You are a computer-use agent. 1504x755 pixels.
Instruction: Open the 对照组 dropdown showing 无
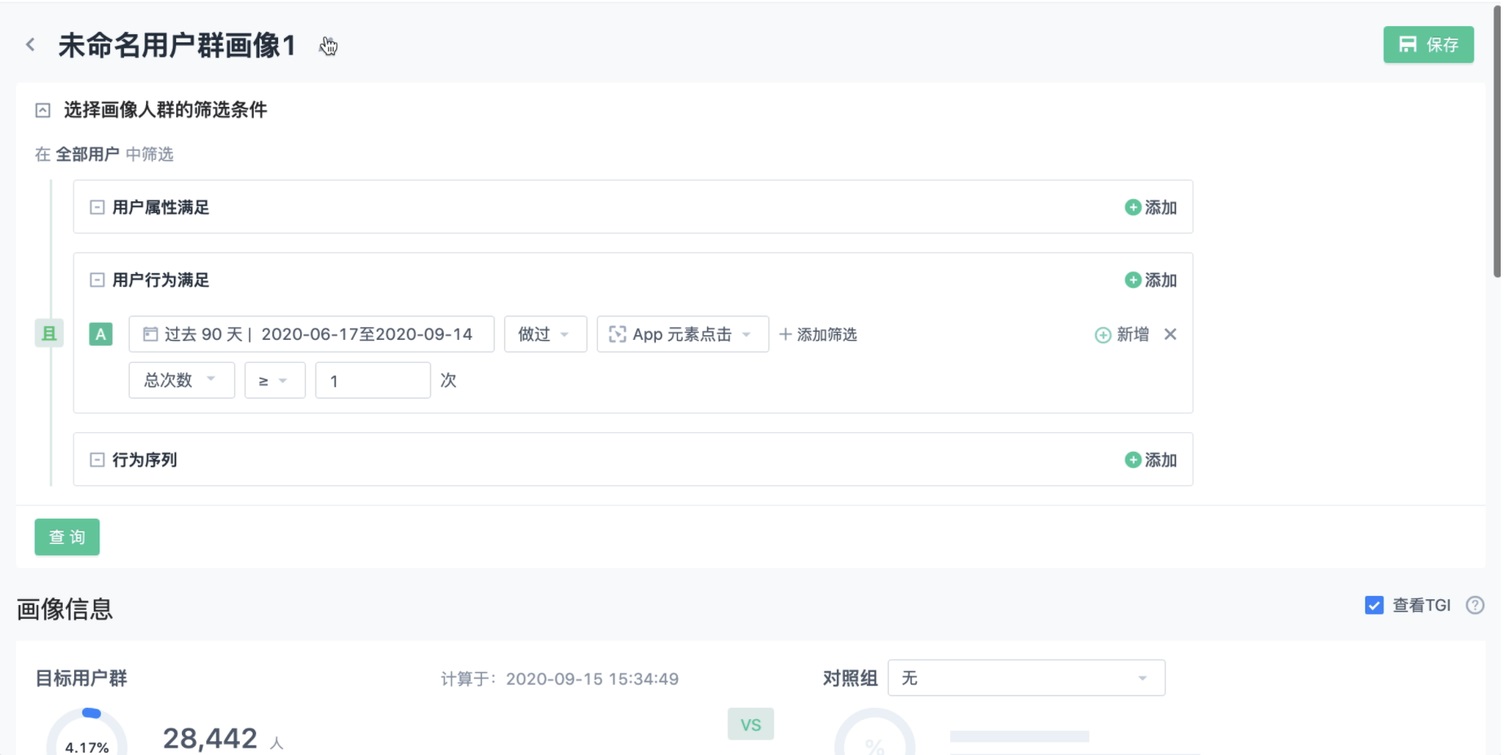pyautogui.click(x=1026, y=677)
